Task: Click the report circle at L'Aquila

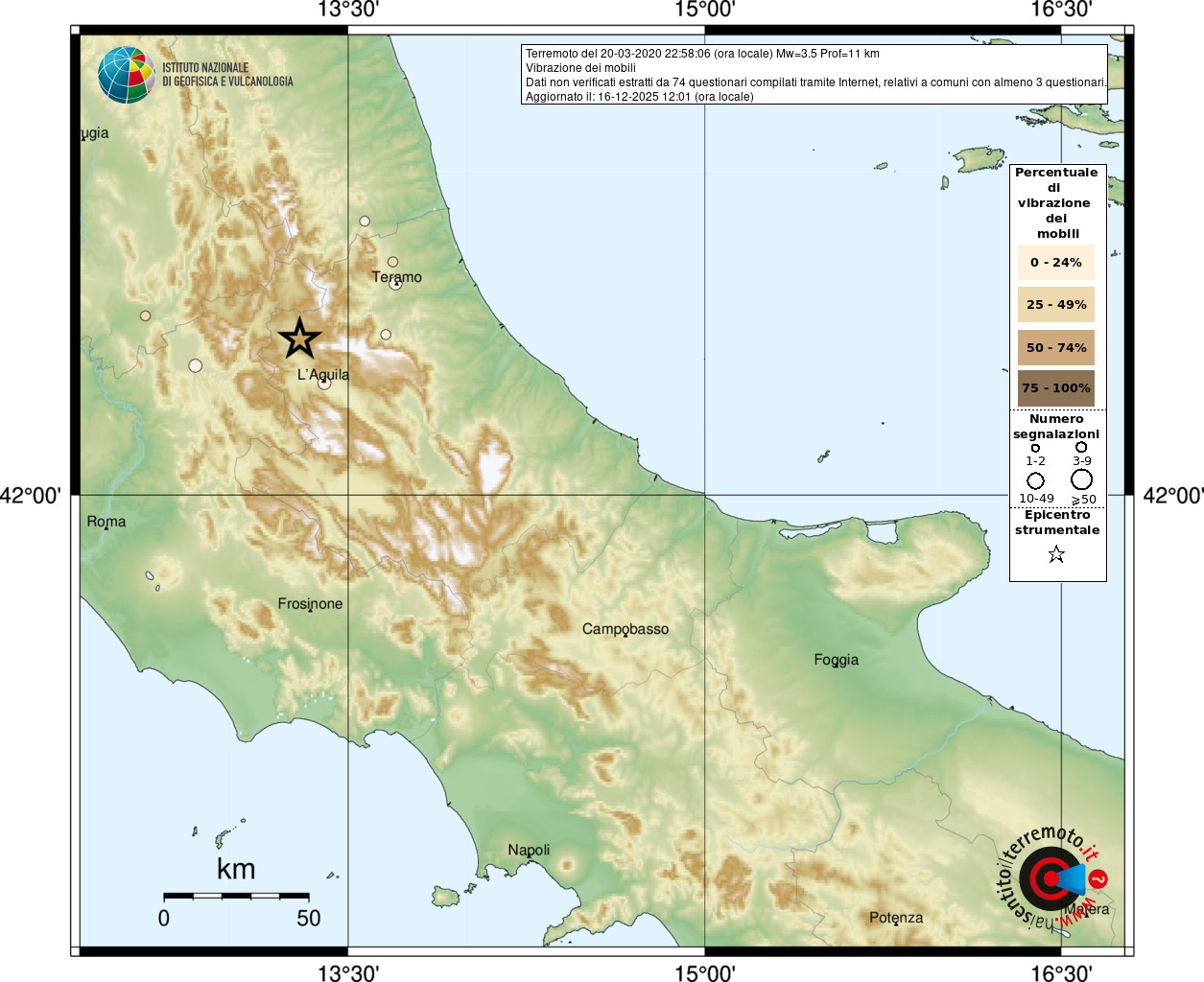Action: tap(324, 383)
